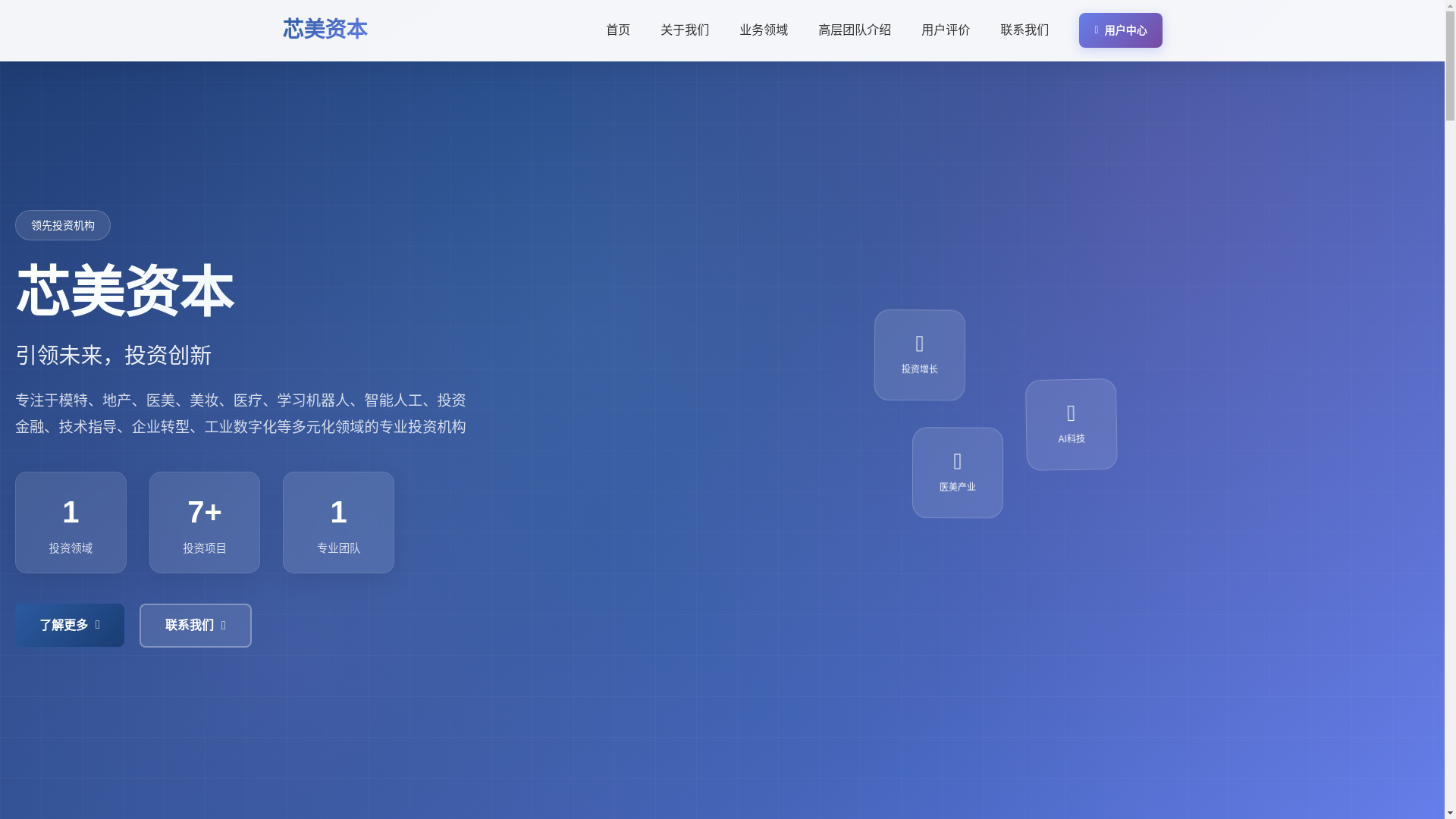Open 高层团队介绍 from the top menu
This screenshot has width=1456, height=819.
[x=855, y=30]
